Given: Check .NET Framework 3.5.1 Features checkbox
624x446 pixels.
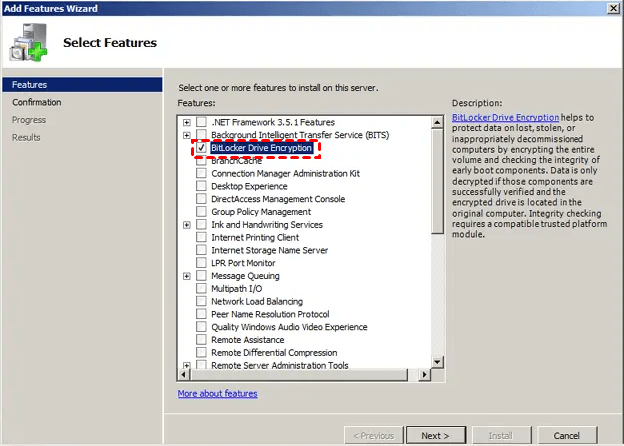Looking at the screenshot, I should 201,122.
